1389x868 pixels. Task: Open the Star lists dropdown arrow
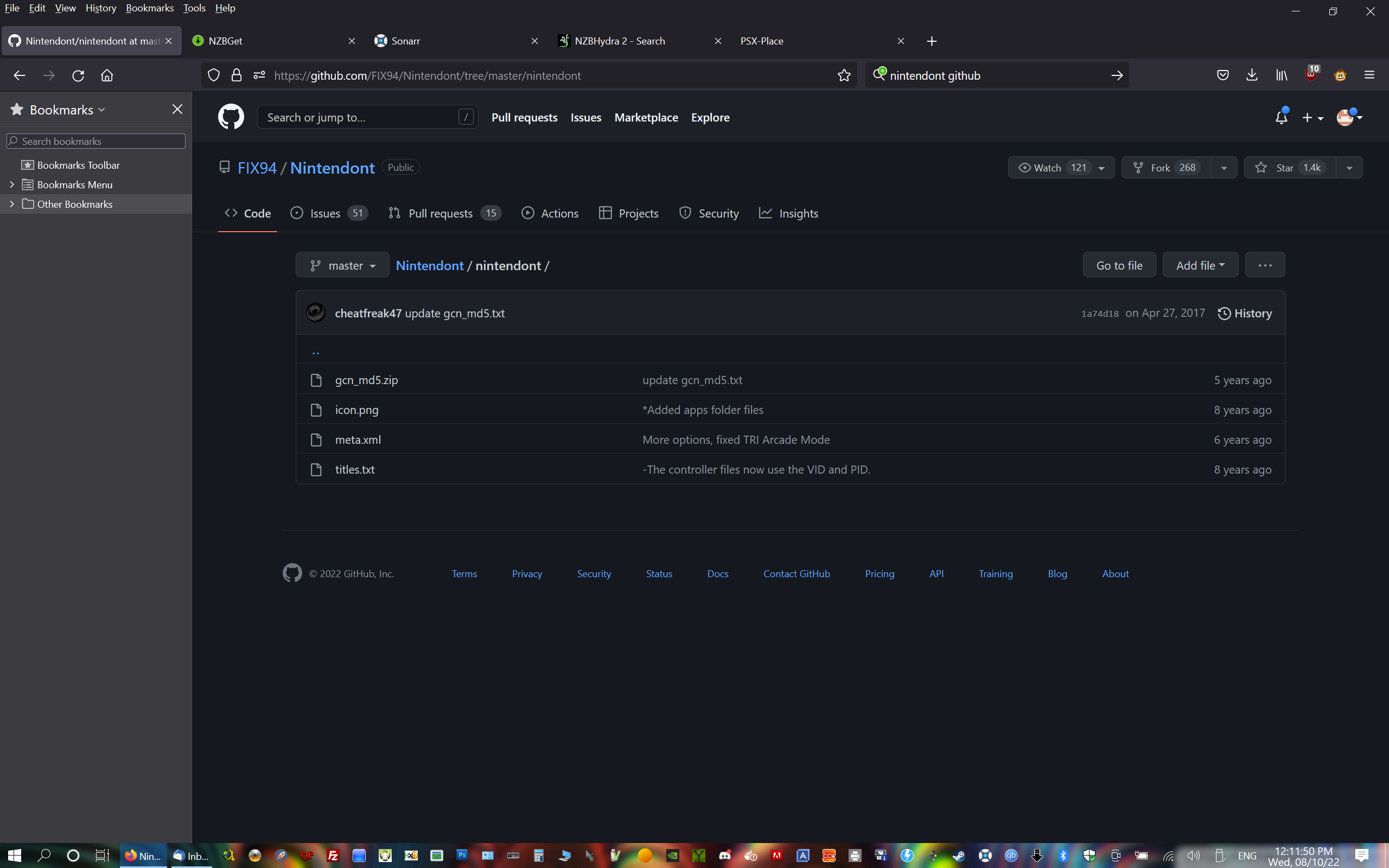[x=1349, y=168]
